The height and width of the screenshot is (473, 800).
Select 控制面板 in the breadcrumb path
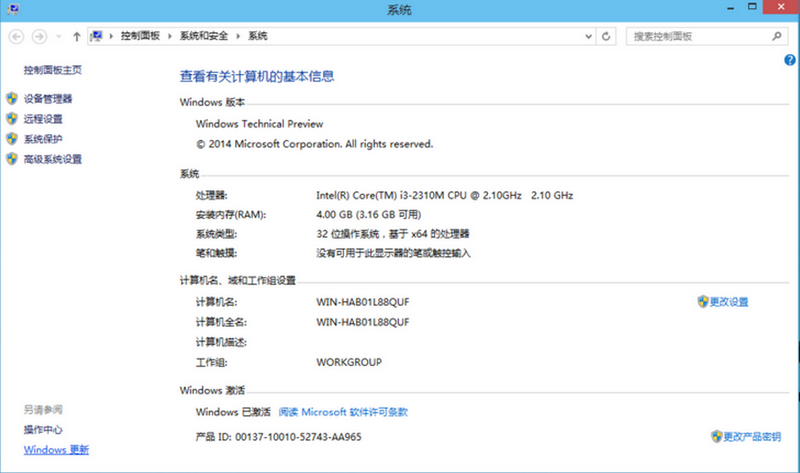pyautogui.click(x=144, y=36)
